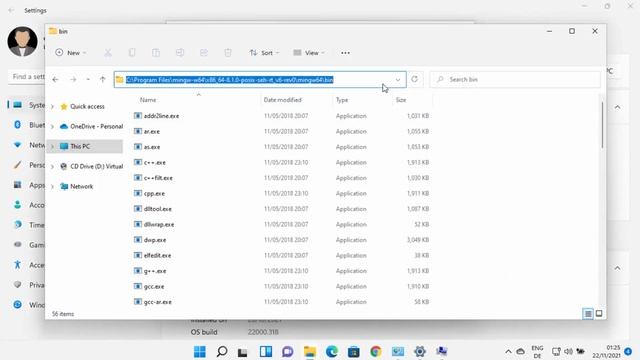Expand OneDrive - Personal tree node
The height and width of the screenshot is (360, 640).
tap(52, 127)
